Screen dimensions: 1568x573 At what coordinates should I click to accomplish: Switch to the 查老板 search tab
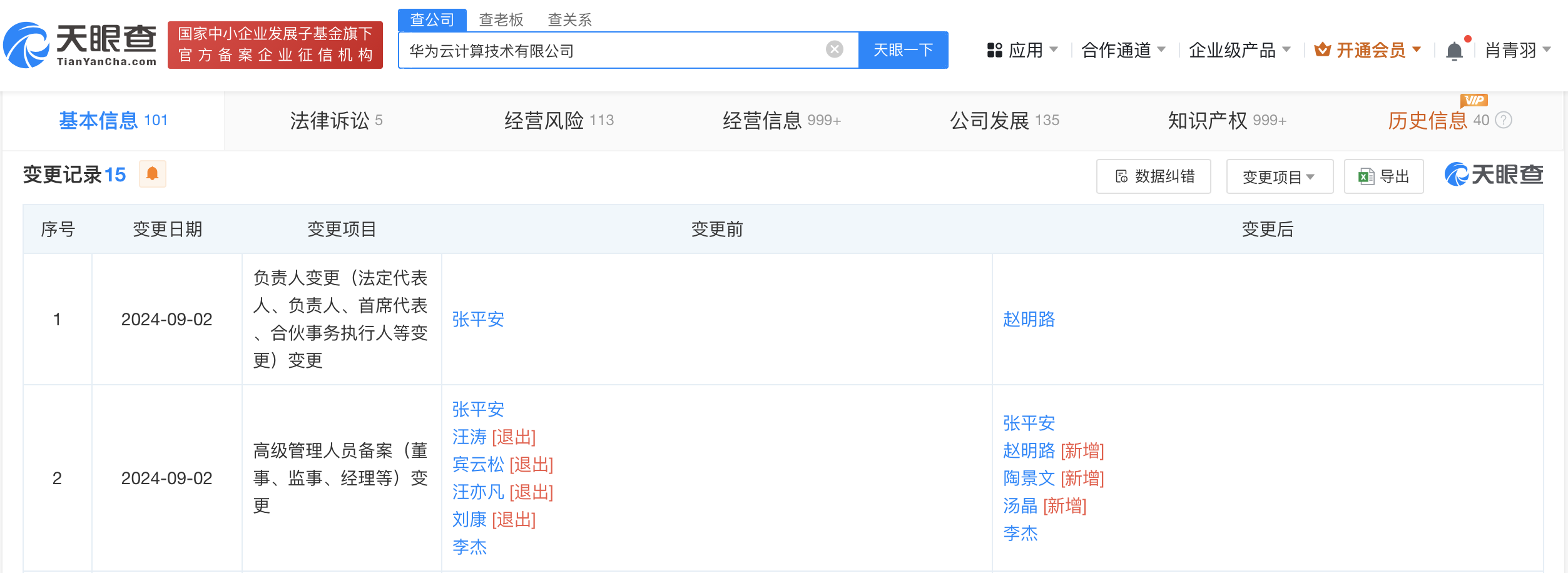tap(500, 19)
